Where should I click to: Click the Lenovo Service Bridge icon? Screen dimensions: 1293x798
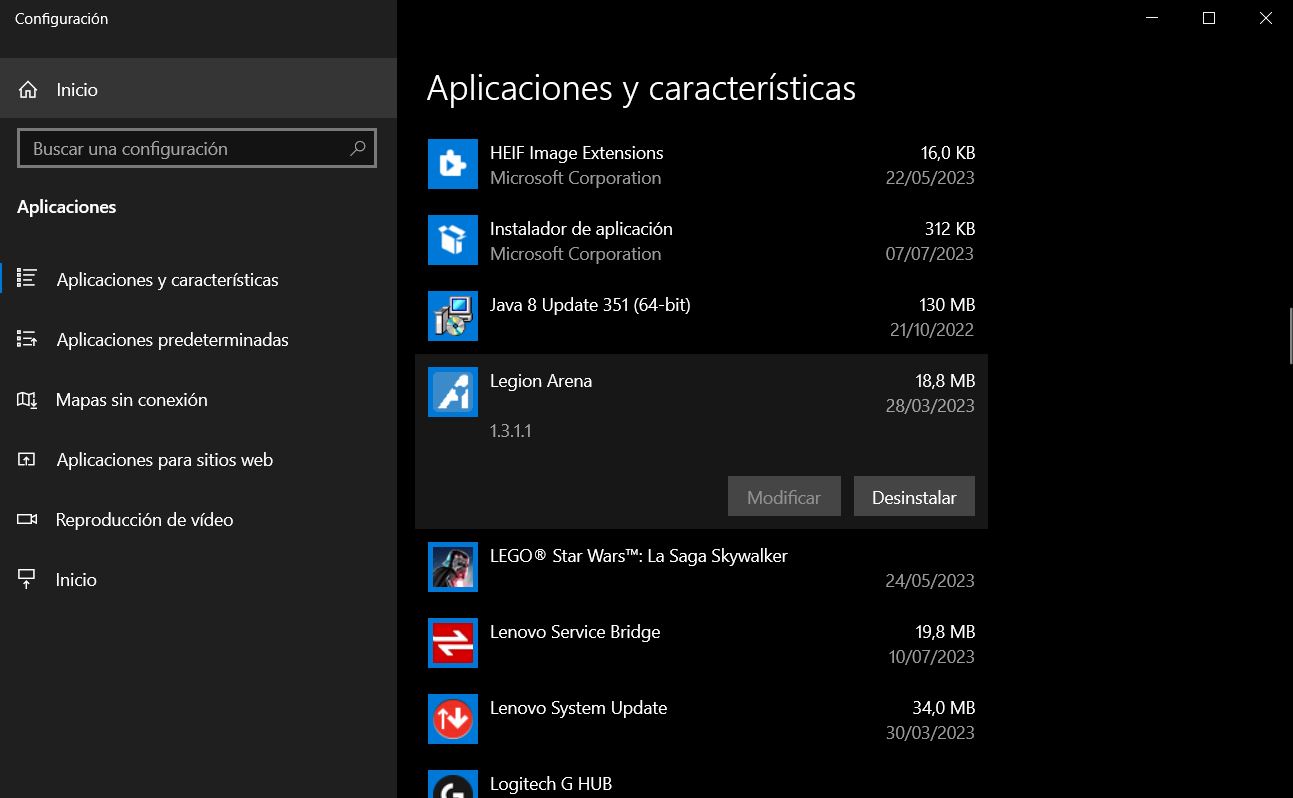(x=453, y=643)
